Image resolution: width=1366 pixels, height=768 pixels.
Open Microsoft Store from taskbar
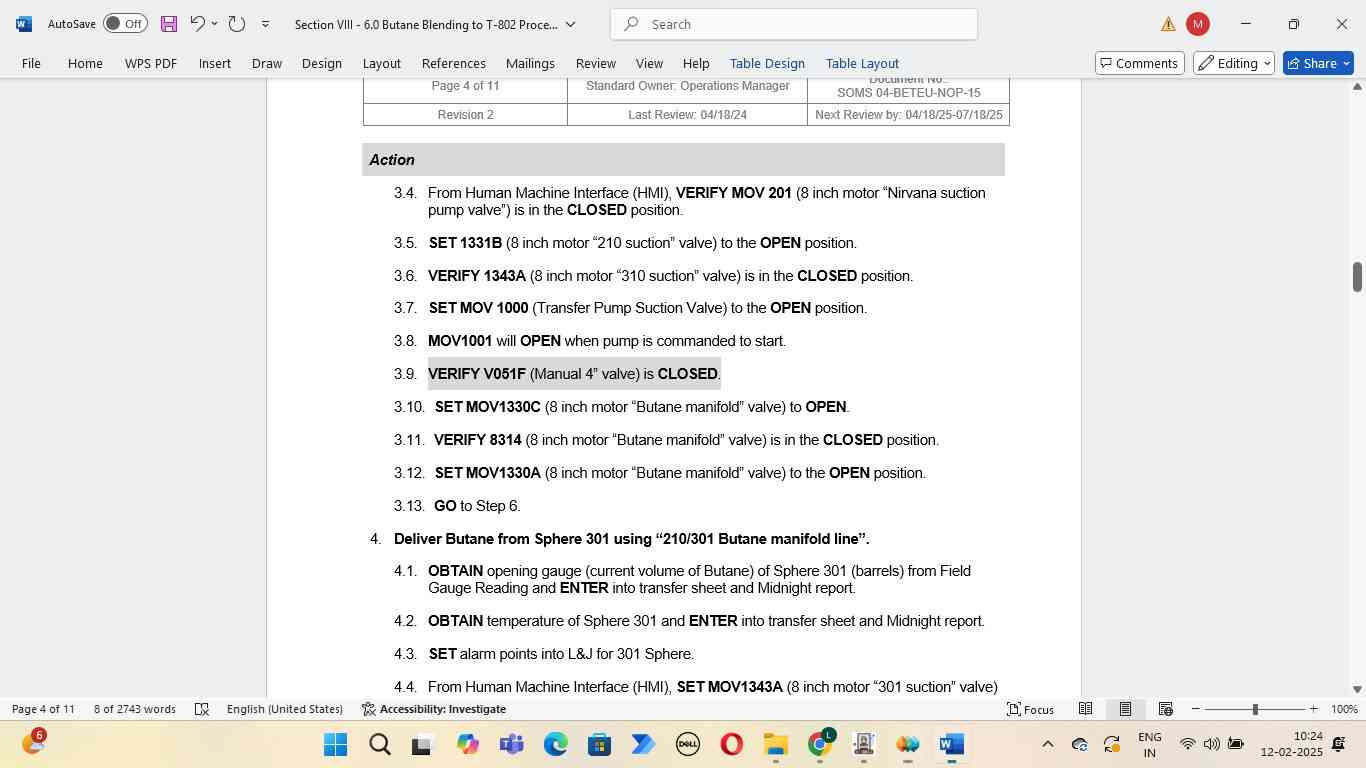pyautogui.click(x=600, y=745)
